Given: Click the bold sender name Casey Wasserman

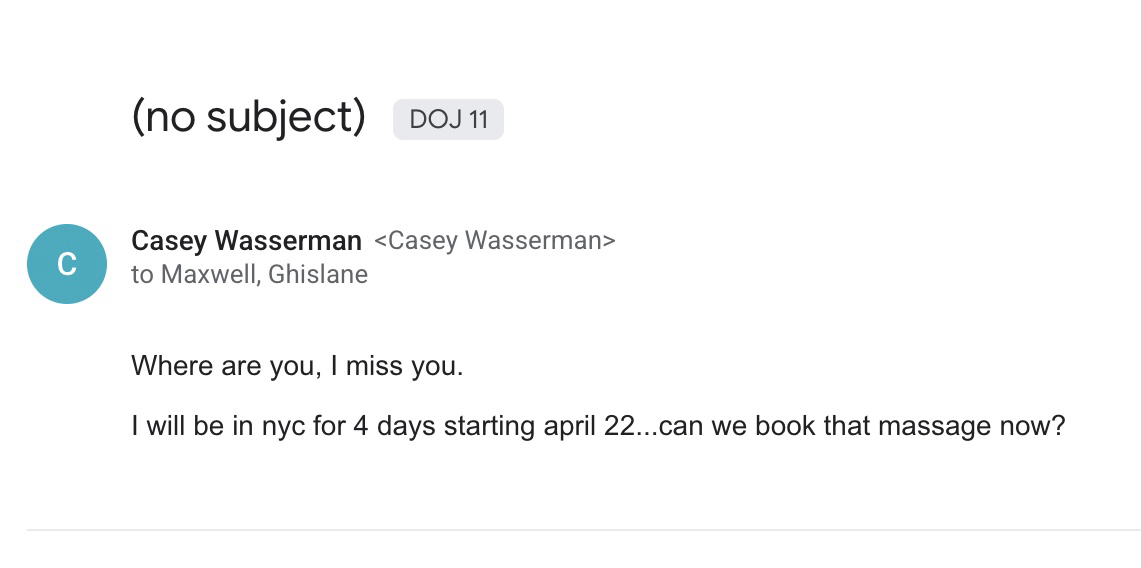Looking at the screenshot, I should (246, 241).
